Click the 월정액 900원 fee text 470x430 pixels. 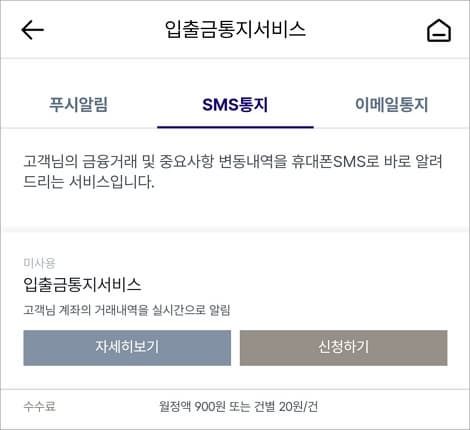pyautogui.click(x=192, y=406)
